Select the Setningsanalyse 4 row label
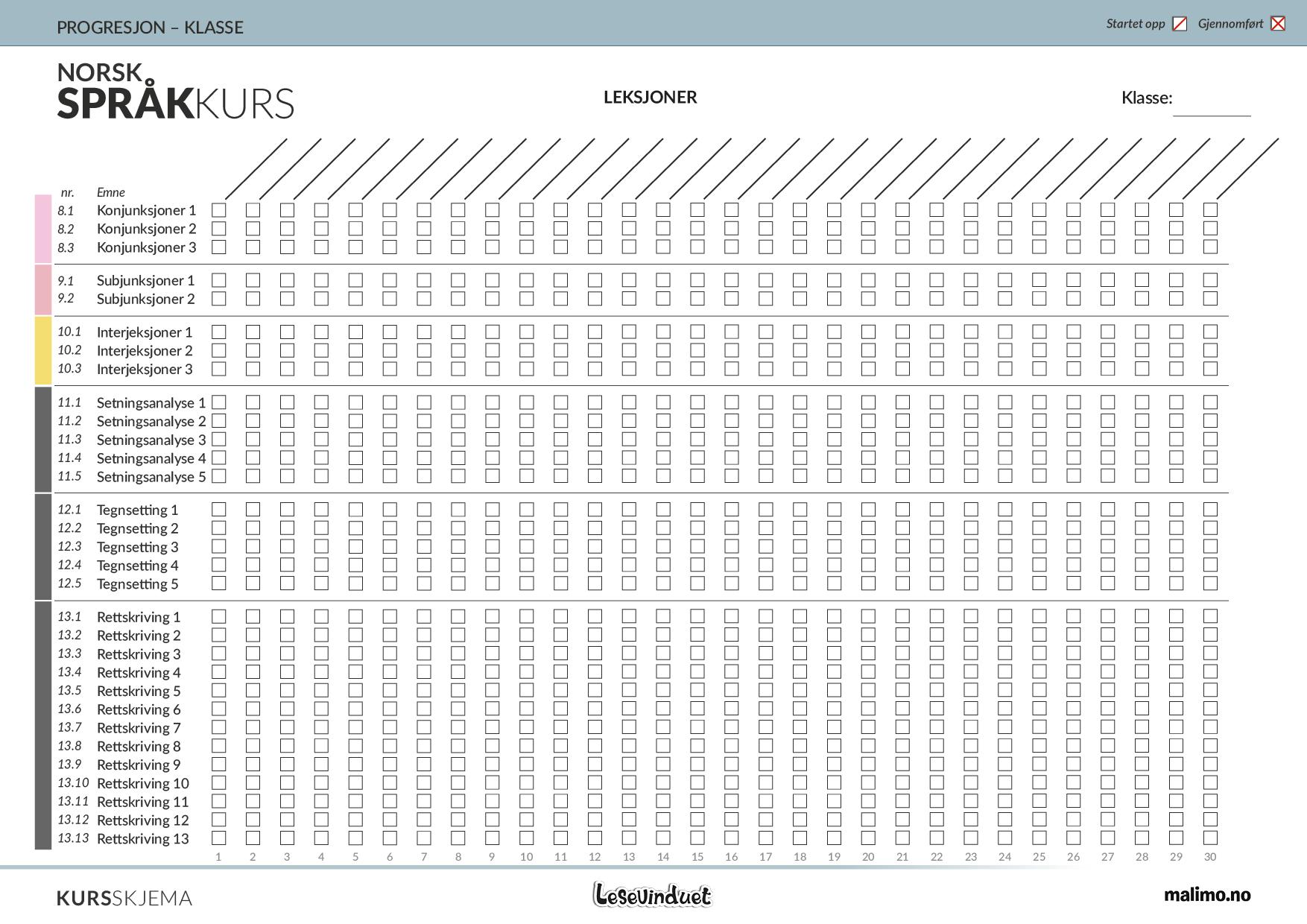 (x=151, y=458)
